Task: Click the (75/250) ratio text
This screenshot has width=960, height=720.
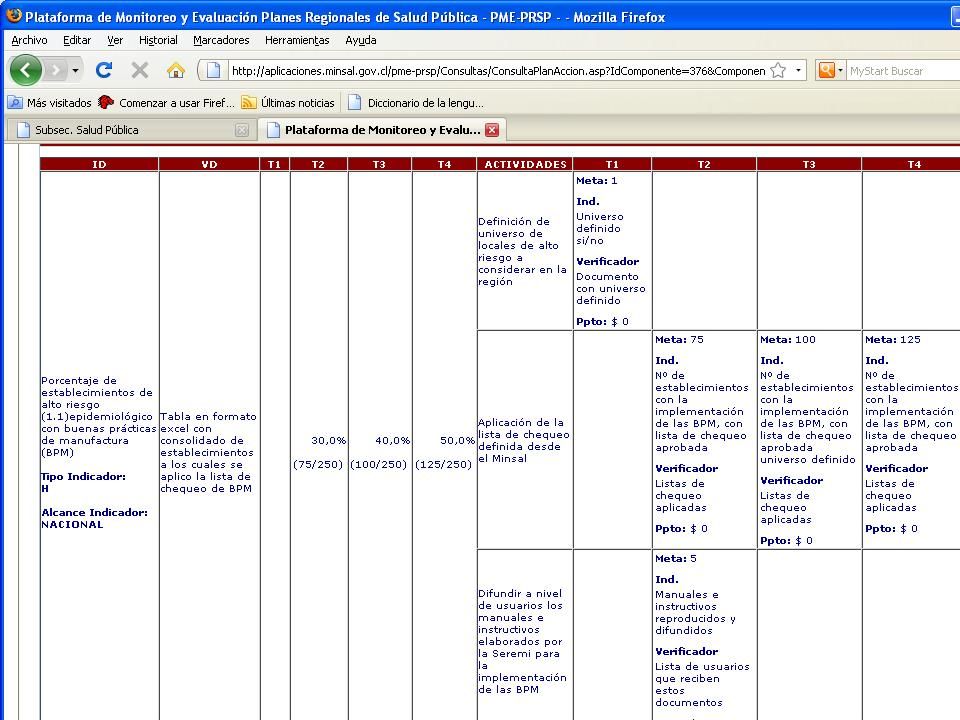Action: tap(318, 464)
